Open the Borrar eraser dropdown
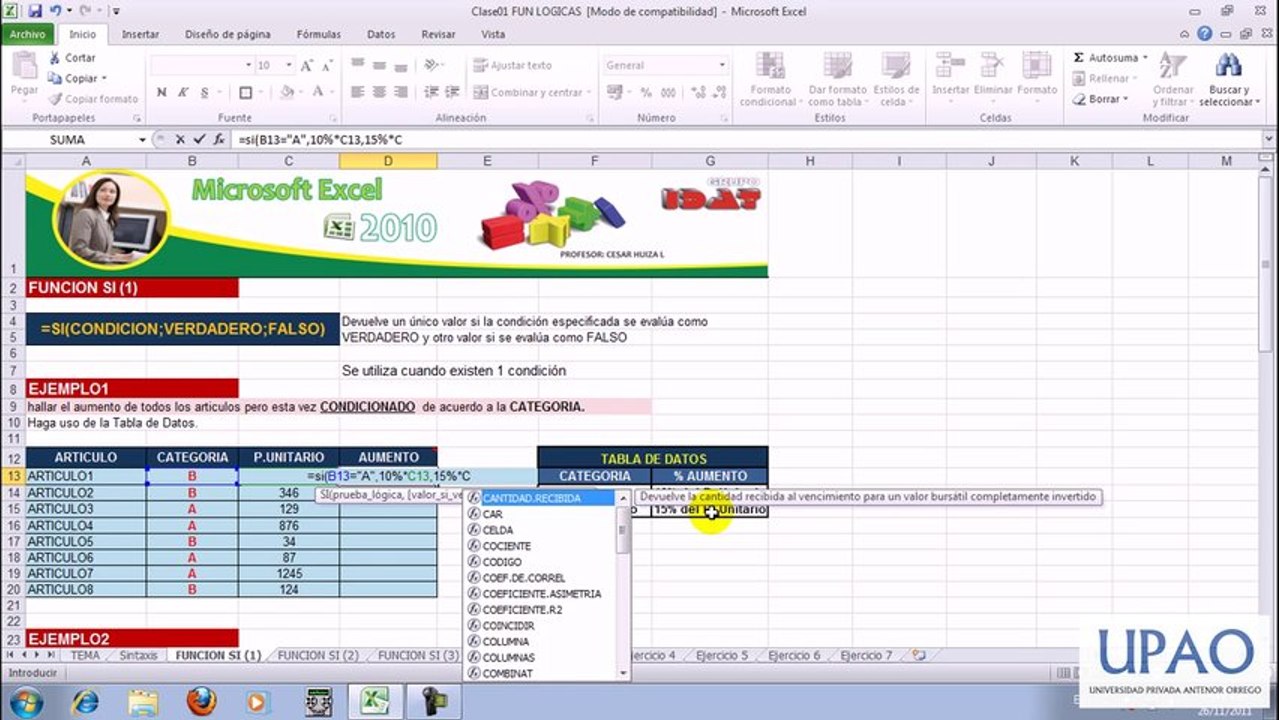1279x720 pixels. tap(1100, 99)
